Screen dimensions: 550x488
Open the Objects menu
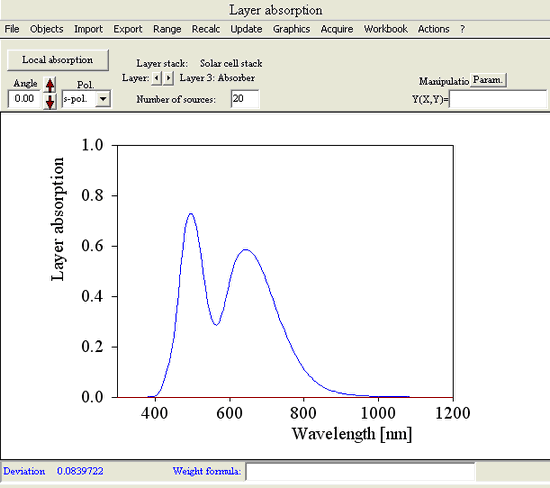47,29
